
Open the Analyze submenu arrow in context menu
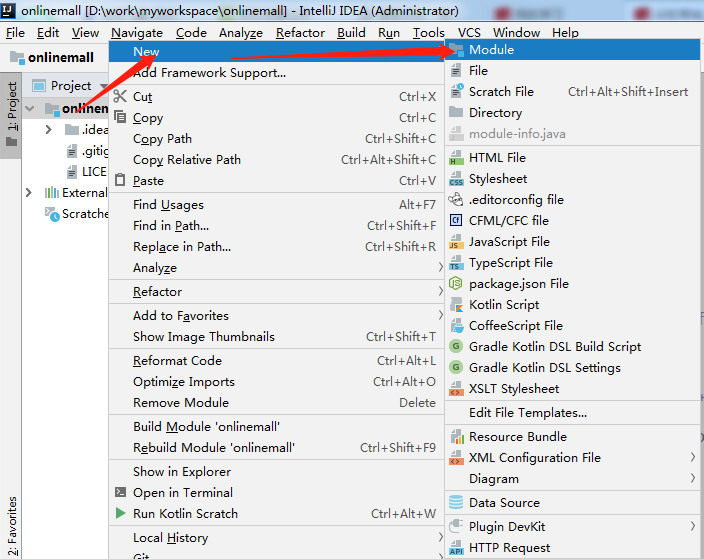[440, 268]
